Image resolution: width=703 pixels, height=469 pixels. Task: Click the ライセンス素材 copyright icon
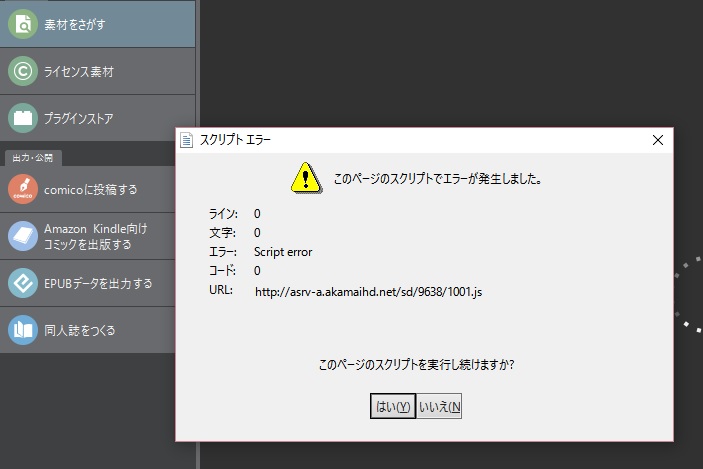(23, 71)
